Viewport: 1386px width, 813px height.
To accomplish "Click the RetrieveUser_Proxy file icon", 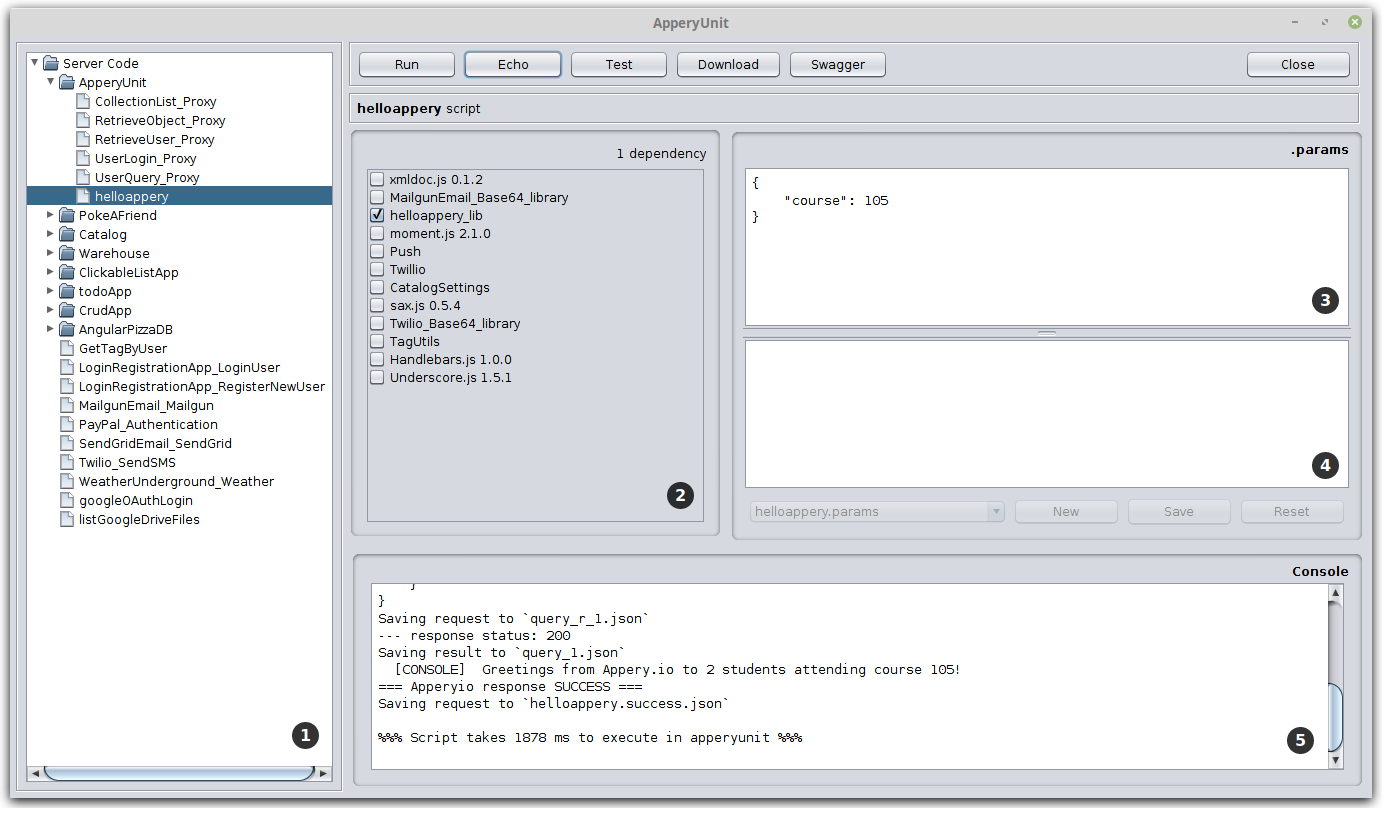I will [84, 139].
